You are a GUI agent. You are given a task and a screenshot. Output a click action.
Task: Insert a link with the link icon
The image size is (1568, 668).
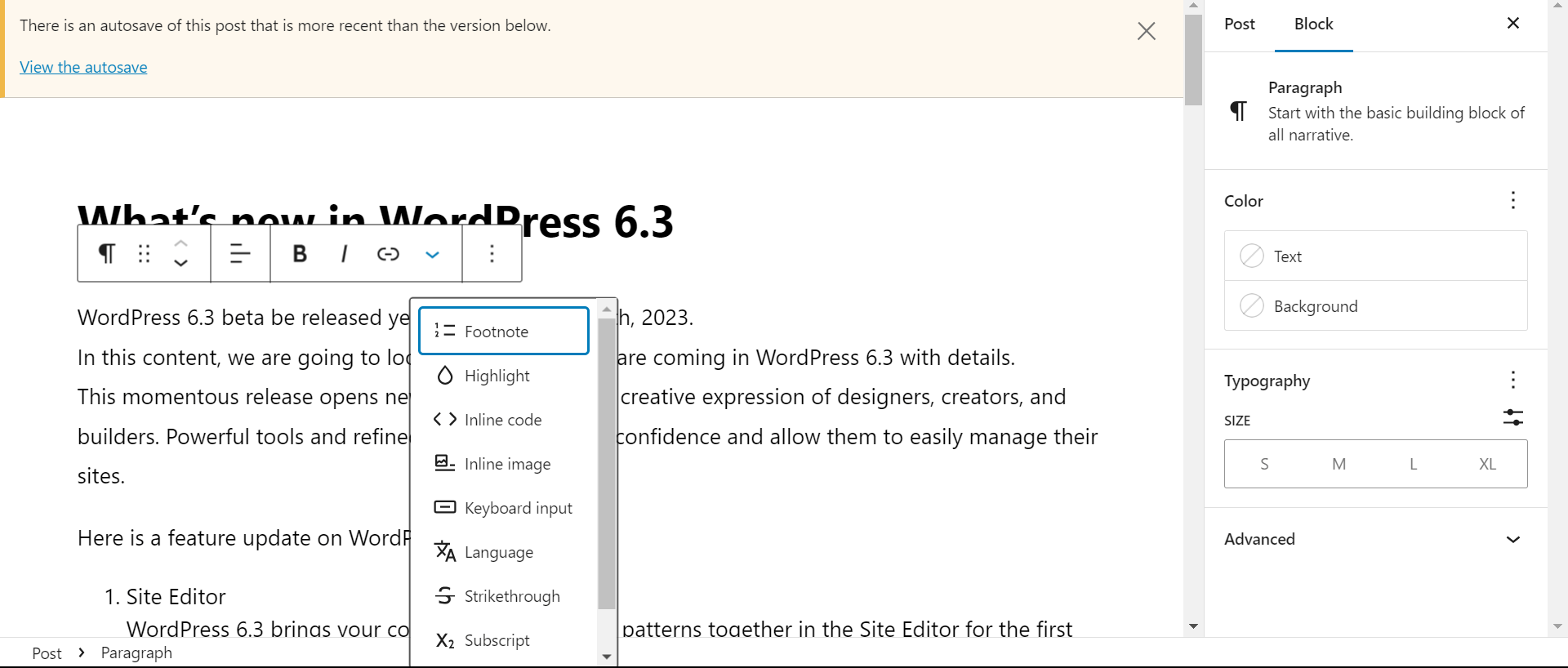click(388, 254)
